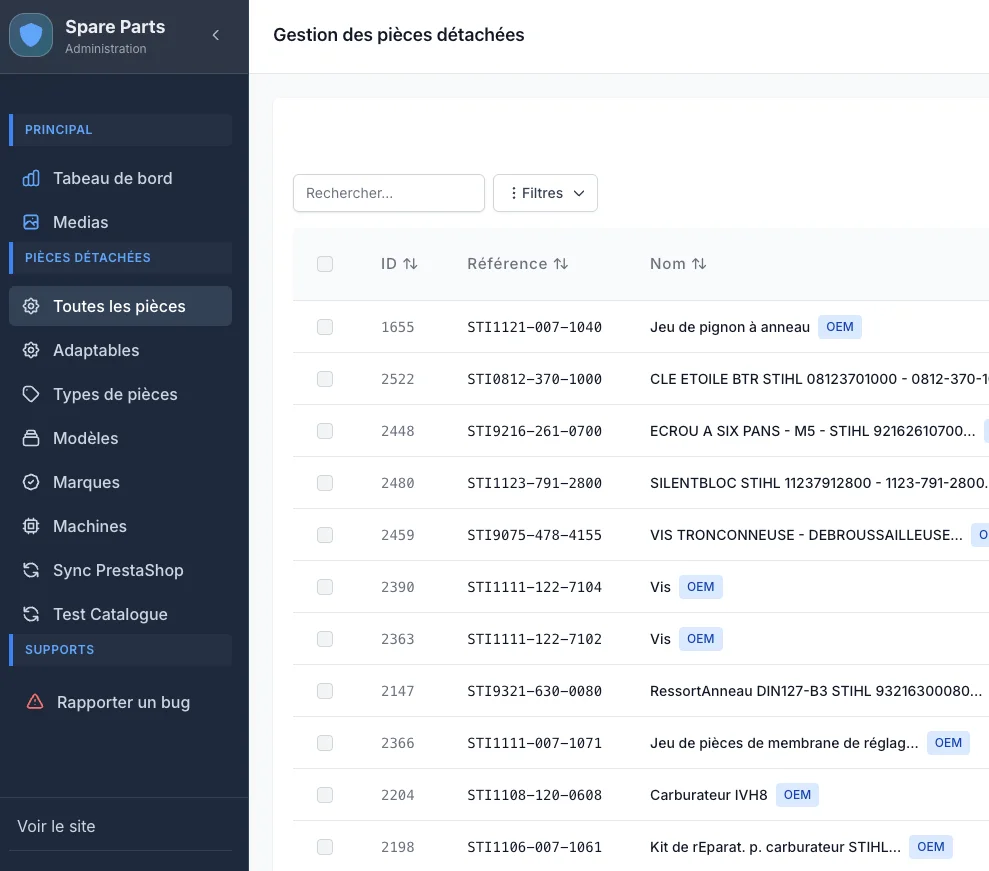
Task: Select the Tableau de bord chart icon
Action: [x=31, y=178]
